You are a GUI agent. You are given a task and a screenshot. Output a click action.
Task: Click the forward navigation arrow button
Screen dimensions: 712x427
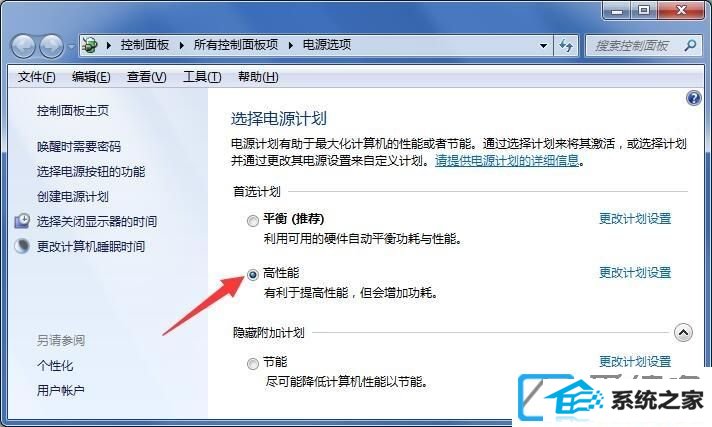(51, 46)
